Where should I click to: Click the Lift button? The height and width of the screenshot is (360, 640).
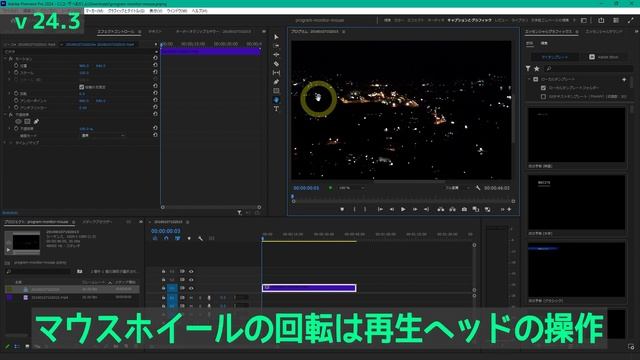[x=440, y=209]
